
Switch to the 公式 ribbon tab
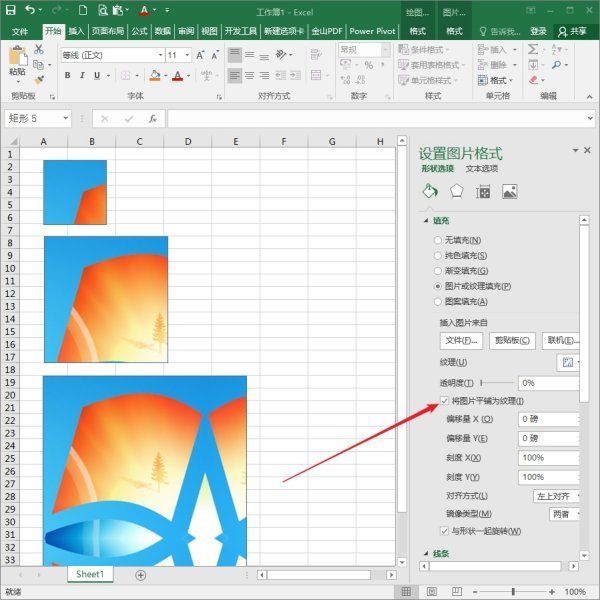(139, 31)
